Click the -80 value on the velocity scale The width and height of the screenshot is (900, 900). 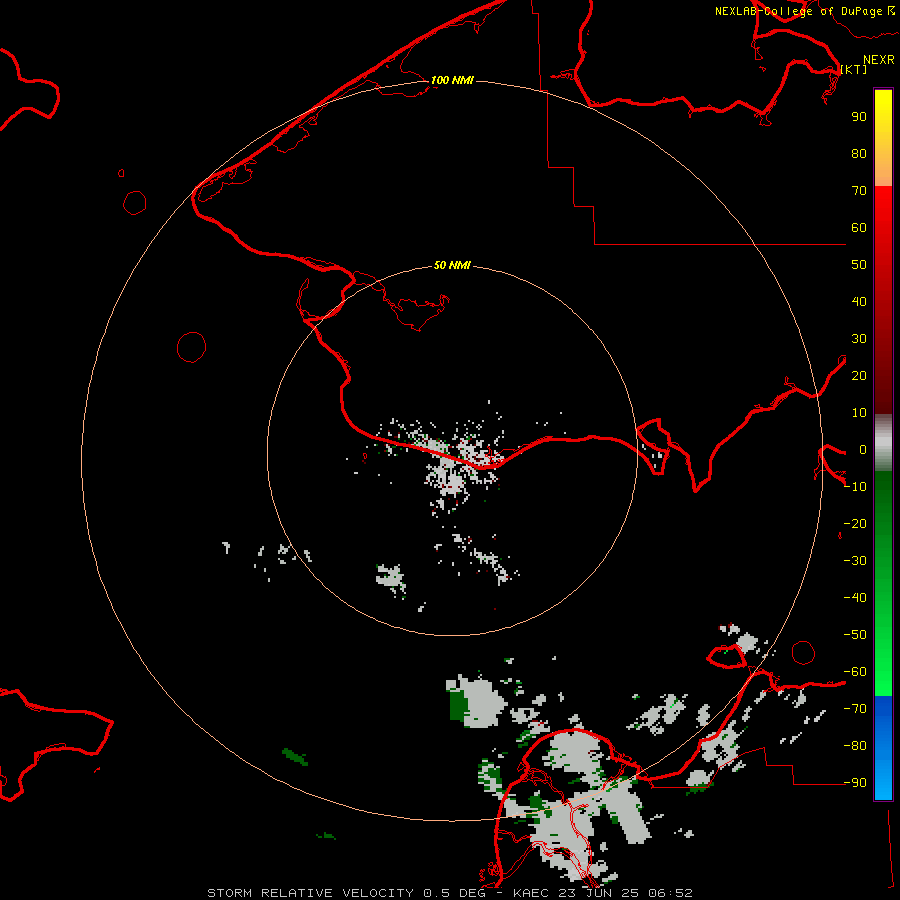click(x=855, y=746)
